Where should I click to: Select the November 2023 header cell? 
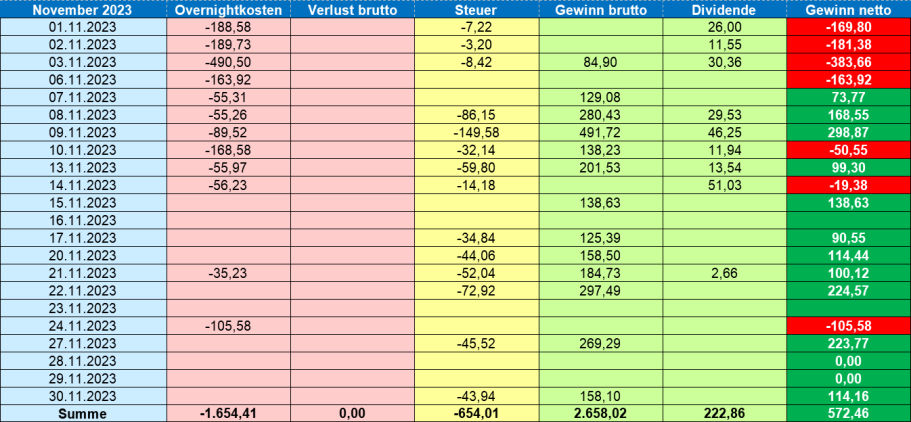click(84, 10)
